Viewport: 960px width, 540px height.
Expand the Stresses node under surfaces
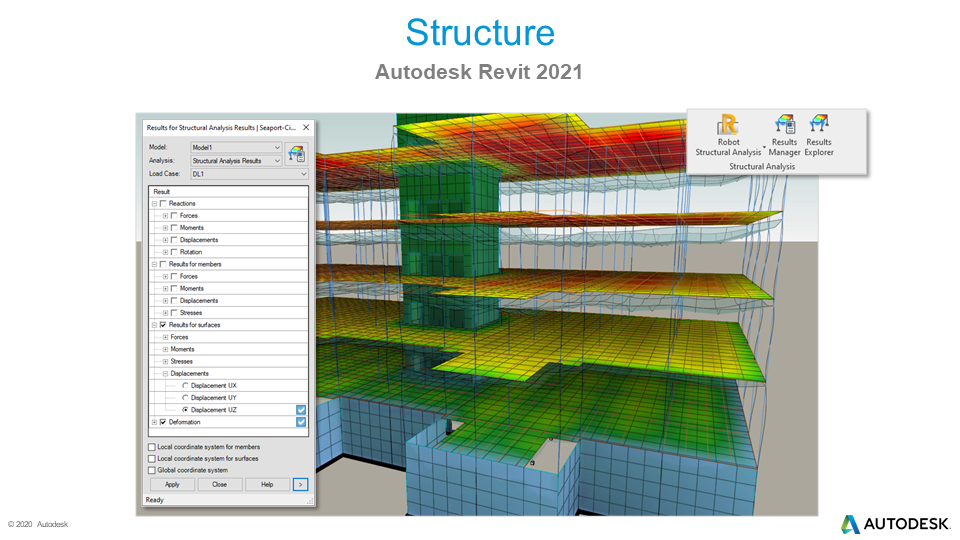tap(165, 361)
